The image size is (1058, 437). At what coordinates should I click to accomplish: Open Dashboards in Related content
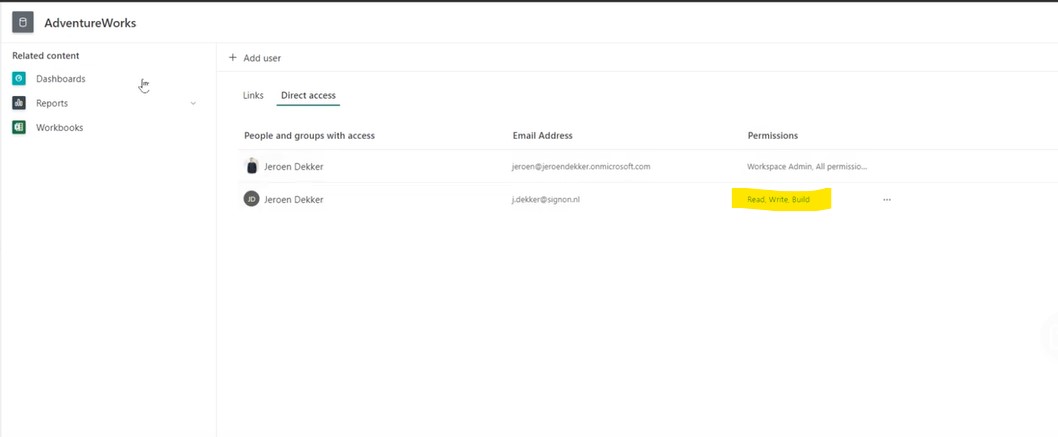[x=60, y=79]
